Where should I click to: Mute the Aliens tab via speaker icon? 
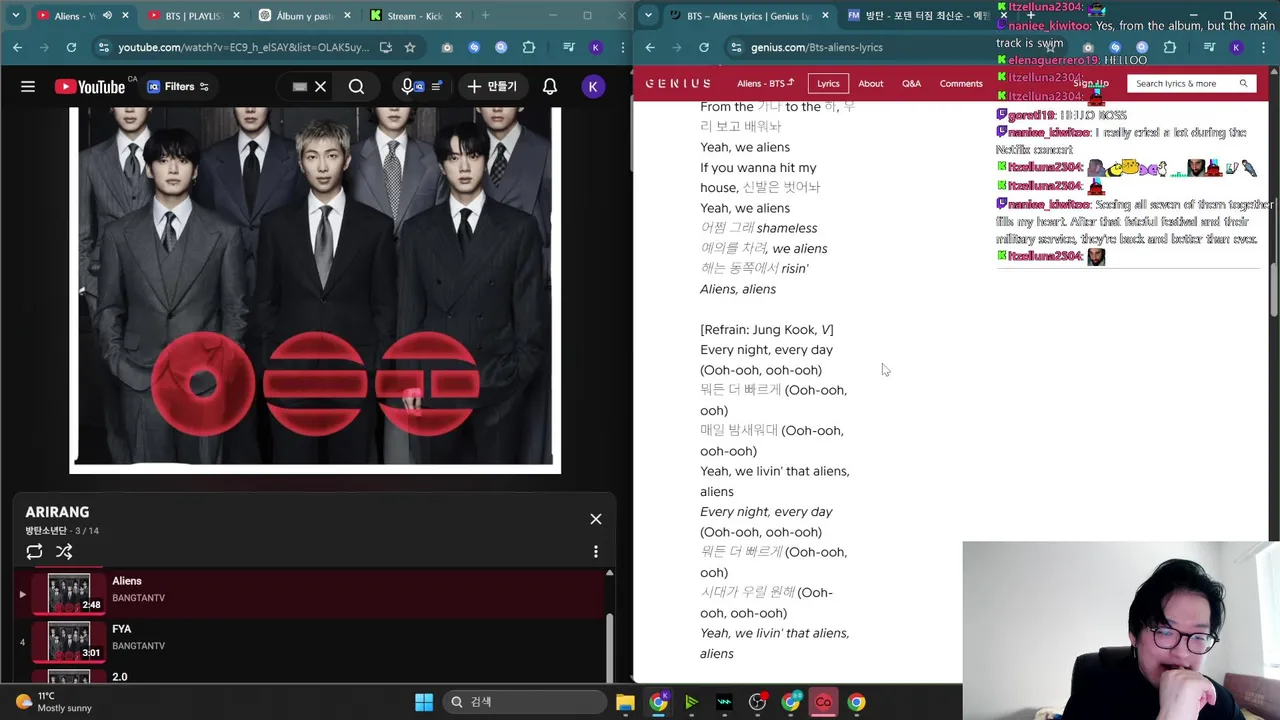point(107,16)
